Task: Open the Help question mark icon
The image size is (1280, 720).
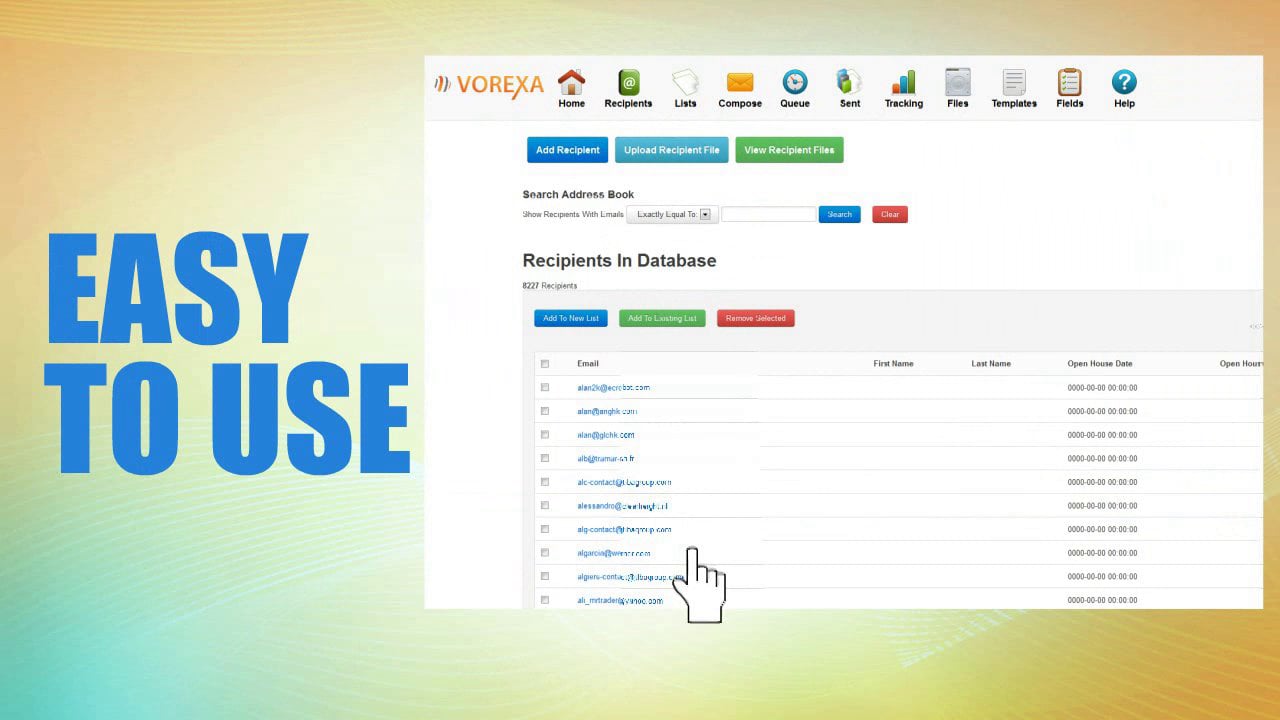Action: point(1124,83)
